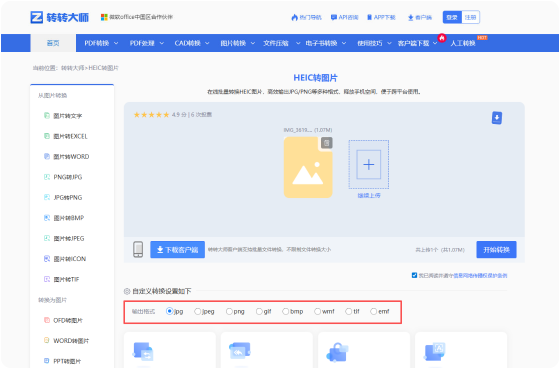The width and height of the screenshot is (560, 369).
Task: Expand the CAD转换 dropdown arrow
Action: click(207, 43)
